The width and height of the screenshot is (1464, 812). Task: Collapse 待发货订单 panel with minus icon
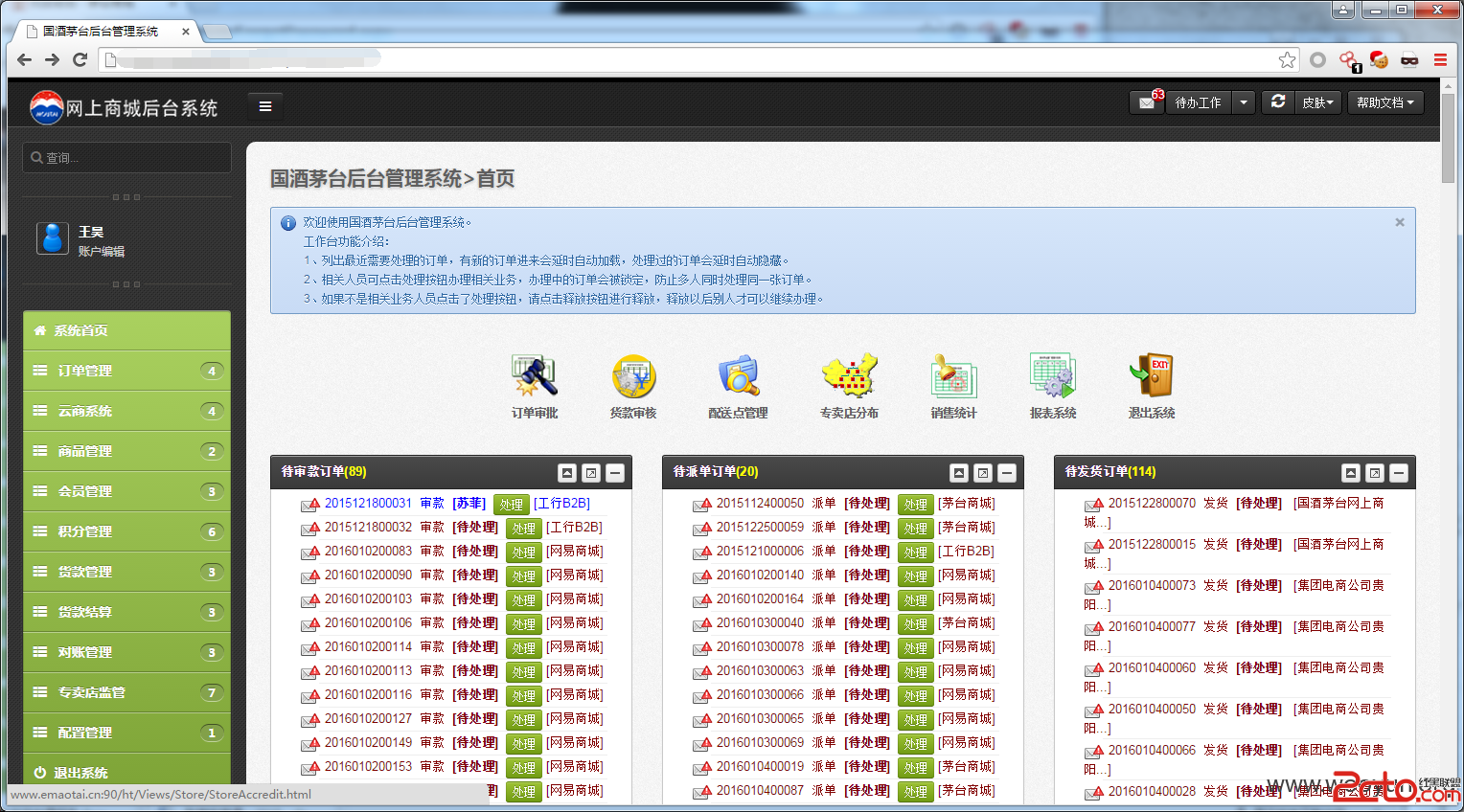pos(1399,473)
